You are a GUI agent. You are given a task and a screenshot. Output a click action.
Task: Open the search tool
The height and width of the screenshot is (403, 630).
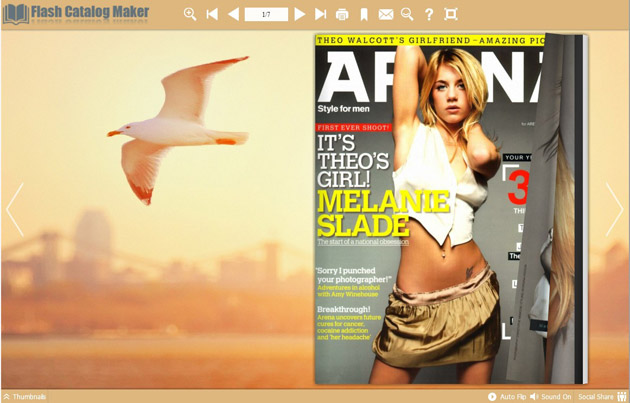point(407,14)
